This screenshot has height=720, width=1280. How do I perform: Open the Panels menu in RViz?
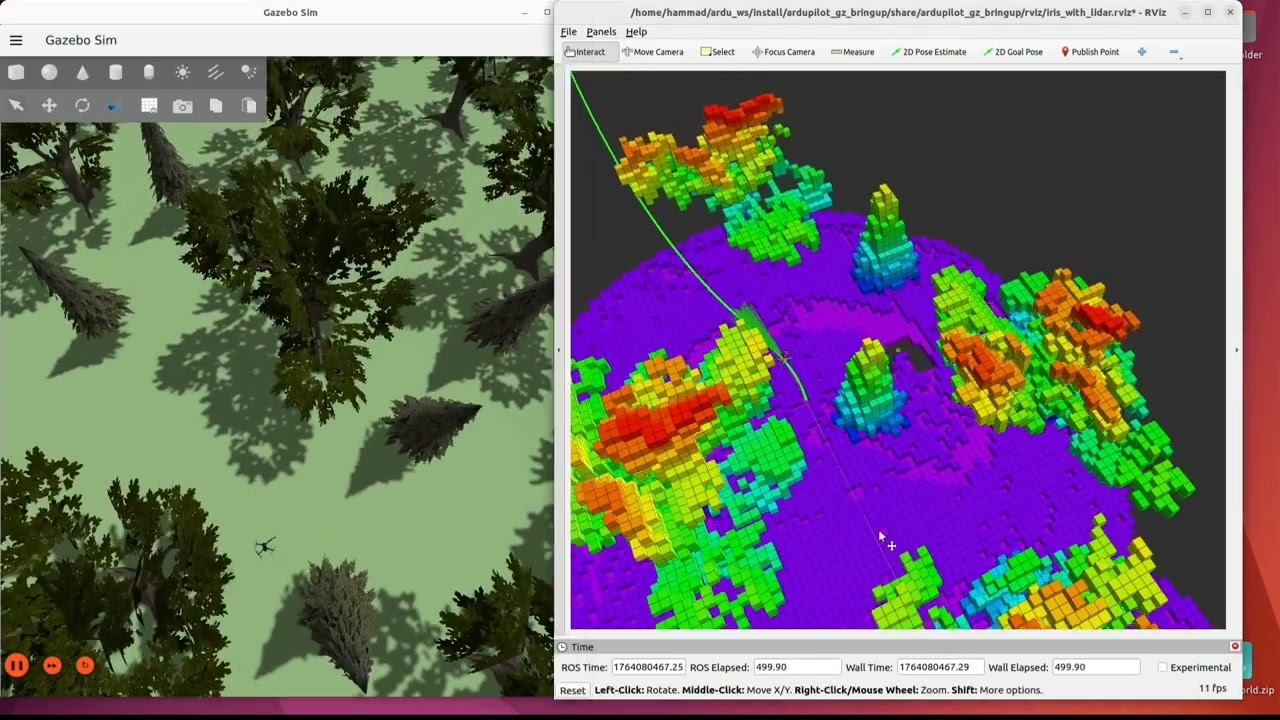click(601, 32)
